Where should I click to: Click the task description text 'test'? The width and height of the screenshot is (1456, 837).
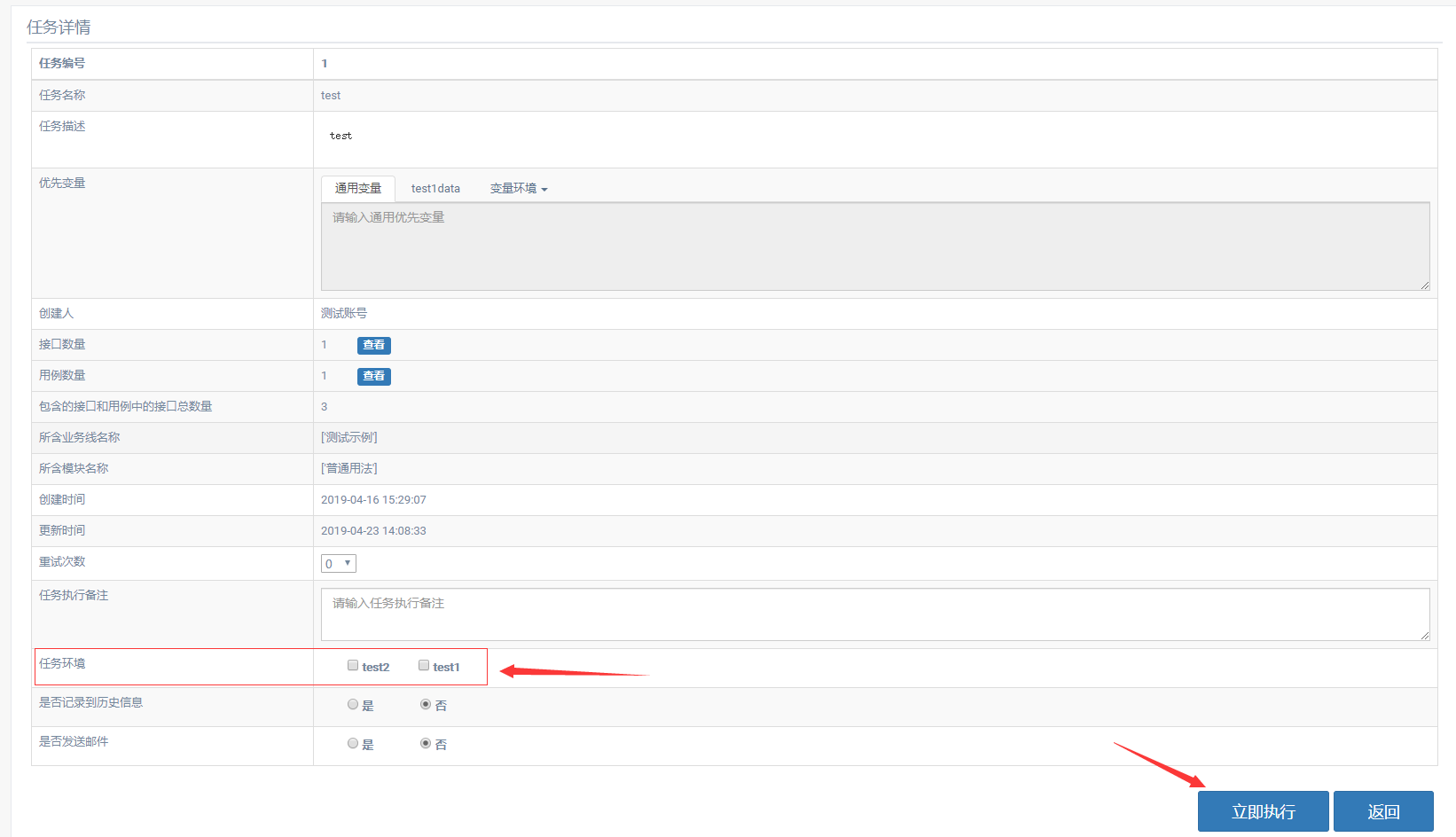(341, 136)
